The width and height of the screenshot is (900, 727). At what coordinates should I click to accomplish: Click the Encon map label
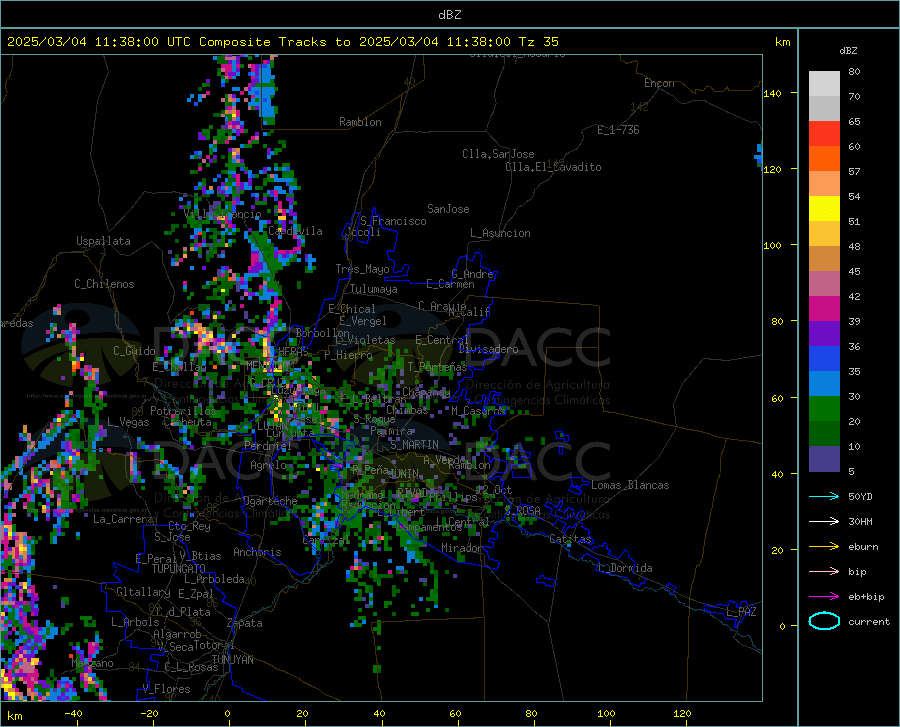click(x=659, y=83)
